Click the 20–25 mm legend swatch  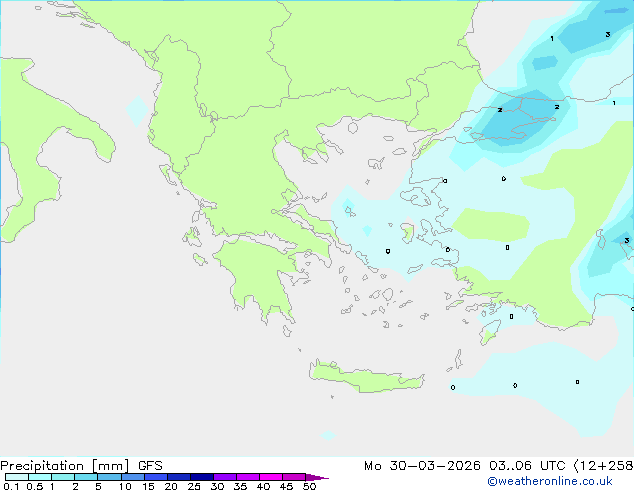pyautogui.click(x=179, y=477)
